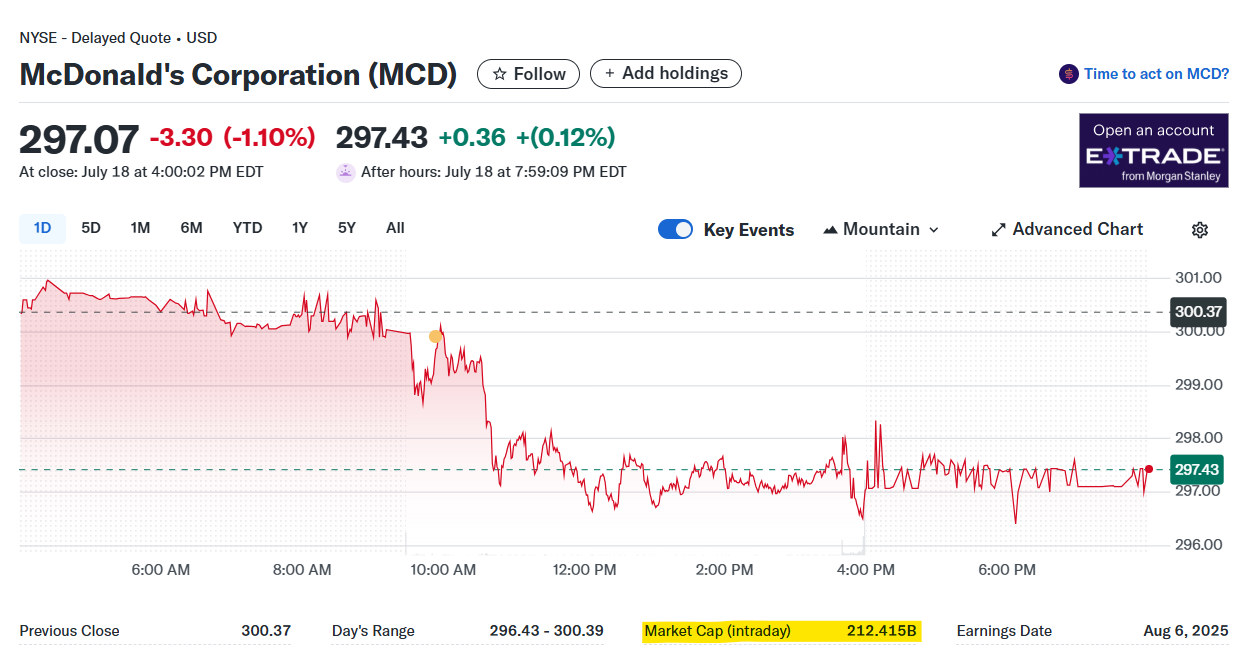Viewport: 1255px width, 657px height.
Task: Click the after hours moon icon
Action: 345,172
